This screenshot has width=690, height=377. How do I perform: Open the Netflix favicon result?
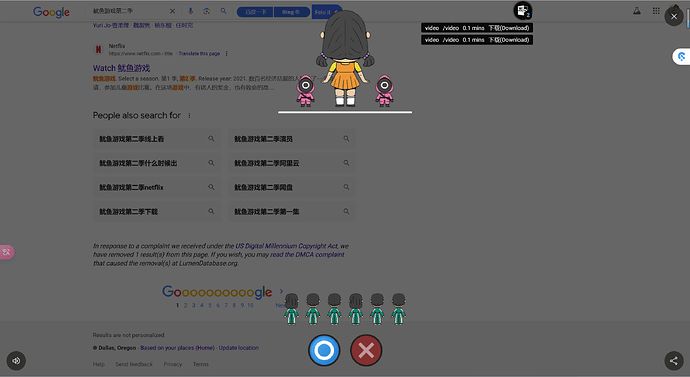[x=98, y=49]
